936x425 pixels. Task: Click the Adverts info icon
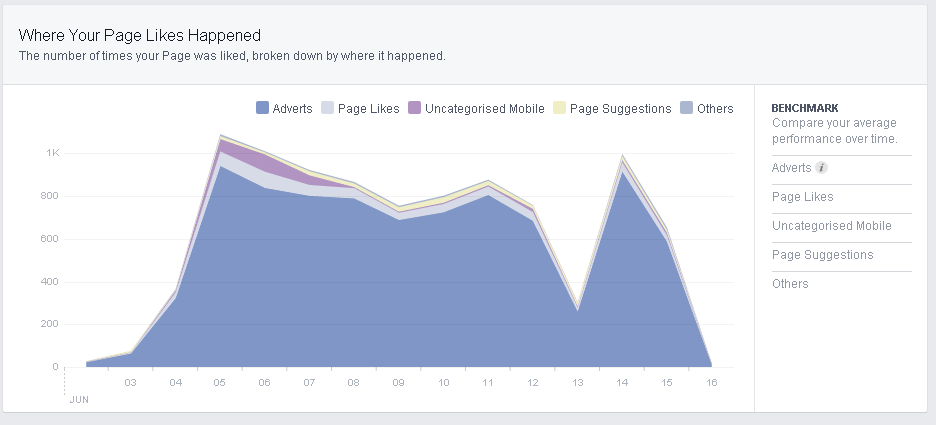point(821,168)
